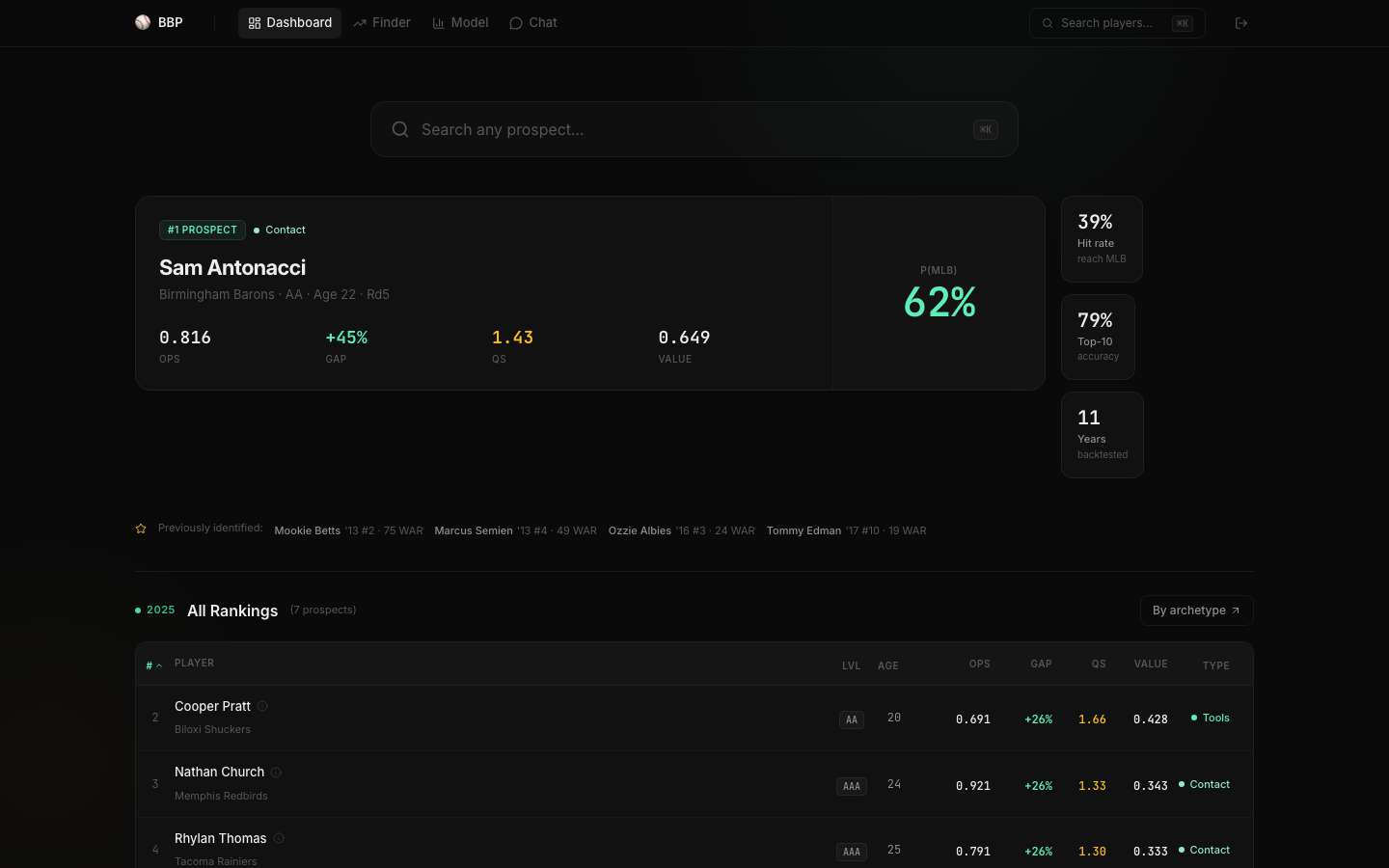Open Model via the bar-chart icon
This screenshot has width=1389, height=868.
point(436,22)
